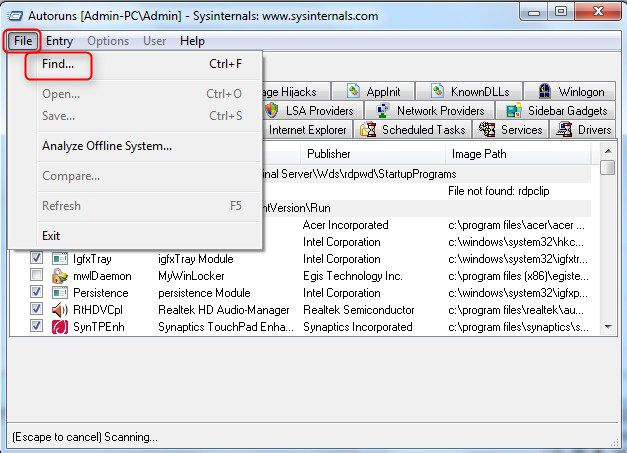Click the Realtek Semiconductor publisher cell

[x=359, y=310]
